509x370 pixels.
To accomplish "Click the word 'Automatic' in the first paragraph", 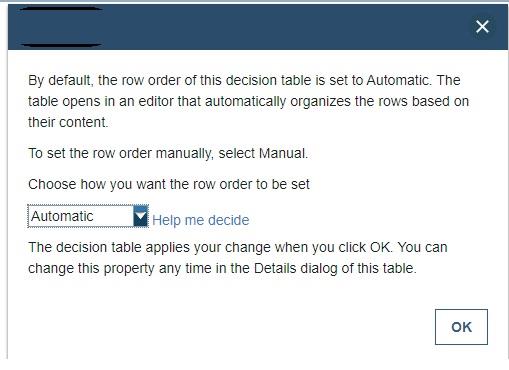I will pos(397,80).
